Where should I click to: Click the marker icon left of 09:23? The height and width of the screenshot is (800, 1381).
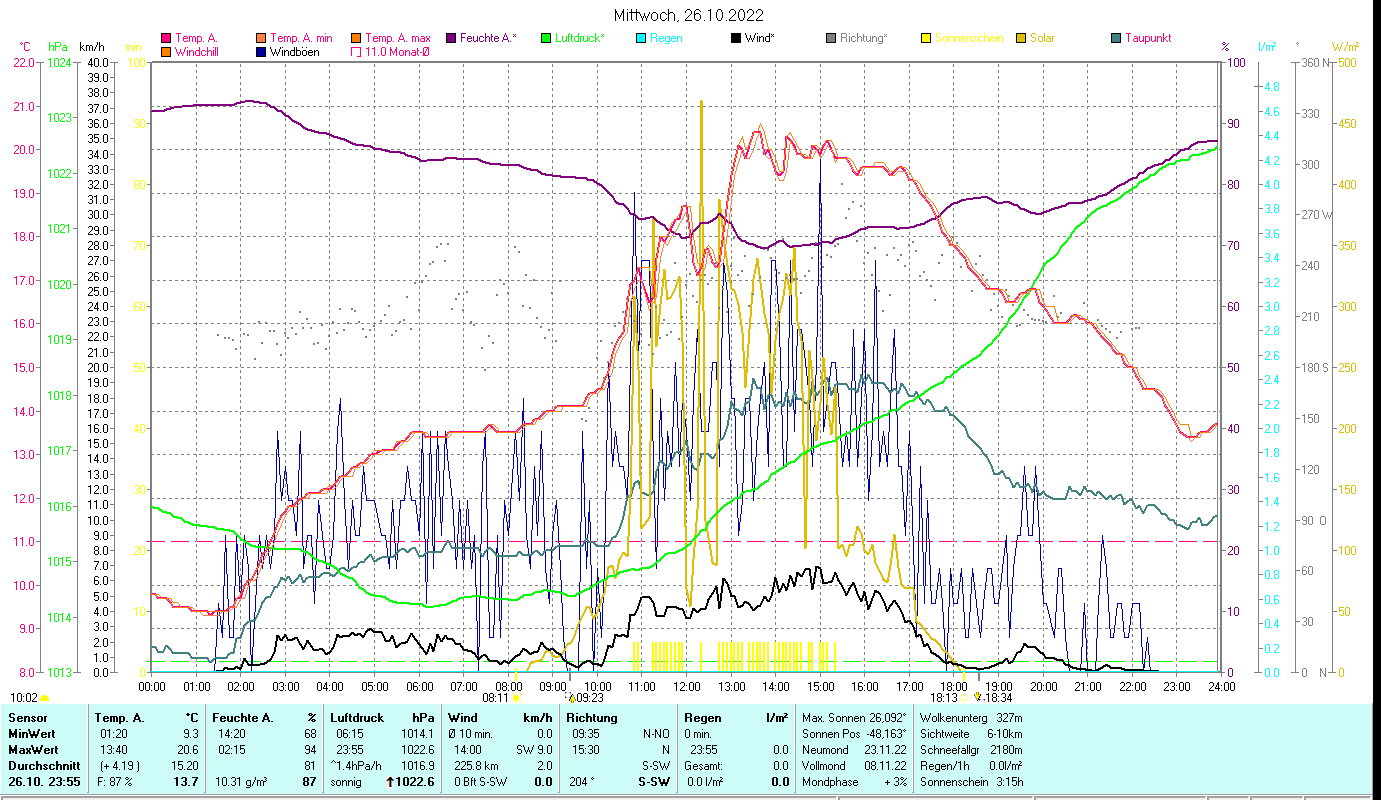[x=571, y=698]
